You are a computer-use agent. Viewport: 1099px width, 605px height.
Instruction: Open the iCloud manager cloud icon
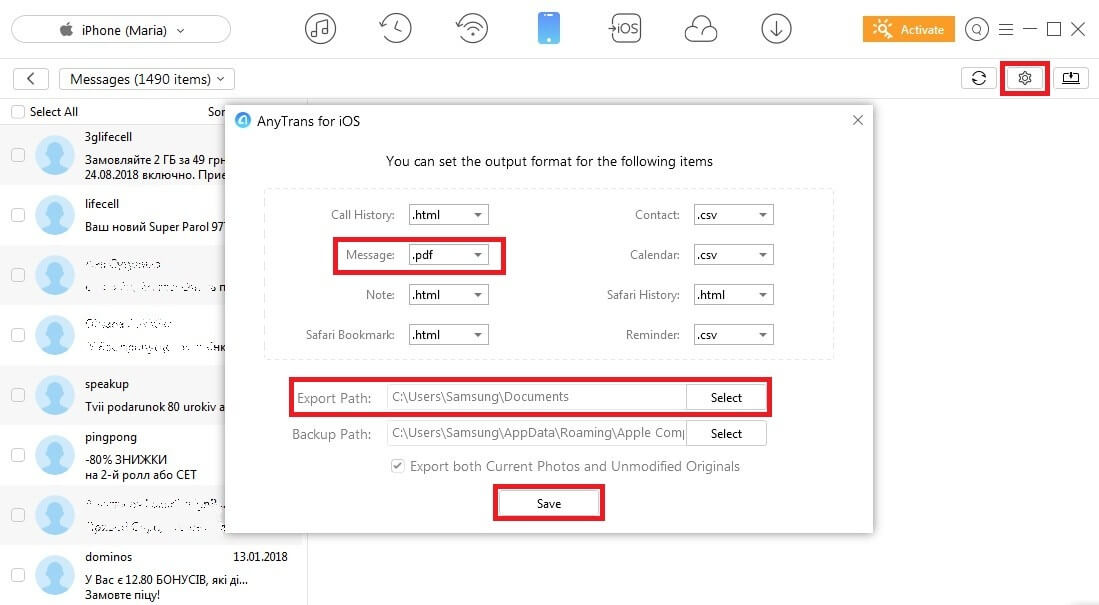pyautogui.click(x=700, y=29)
